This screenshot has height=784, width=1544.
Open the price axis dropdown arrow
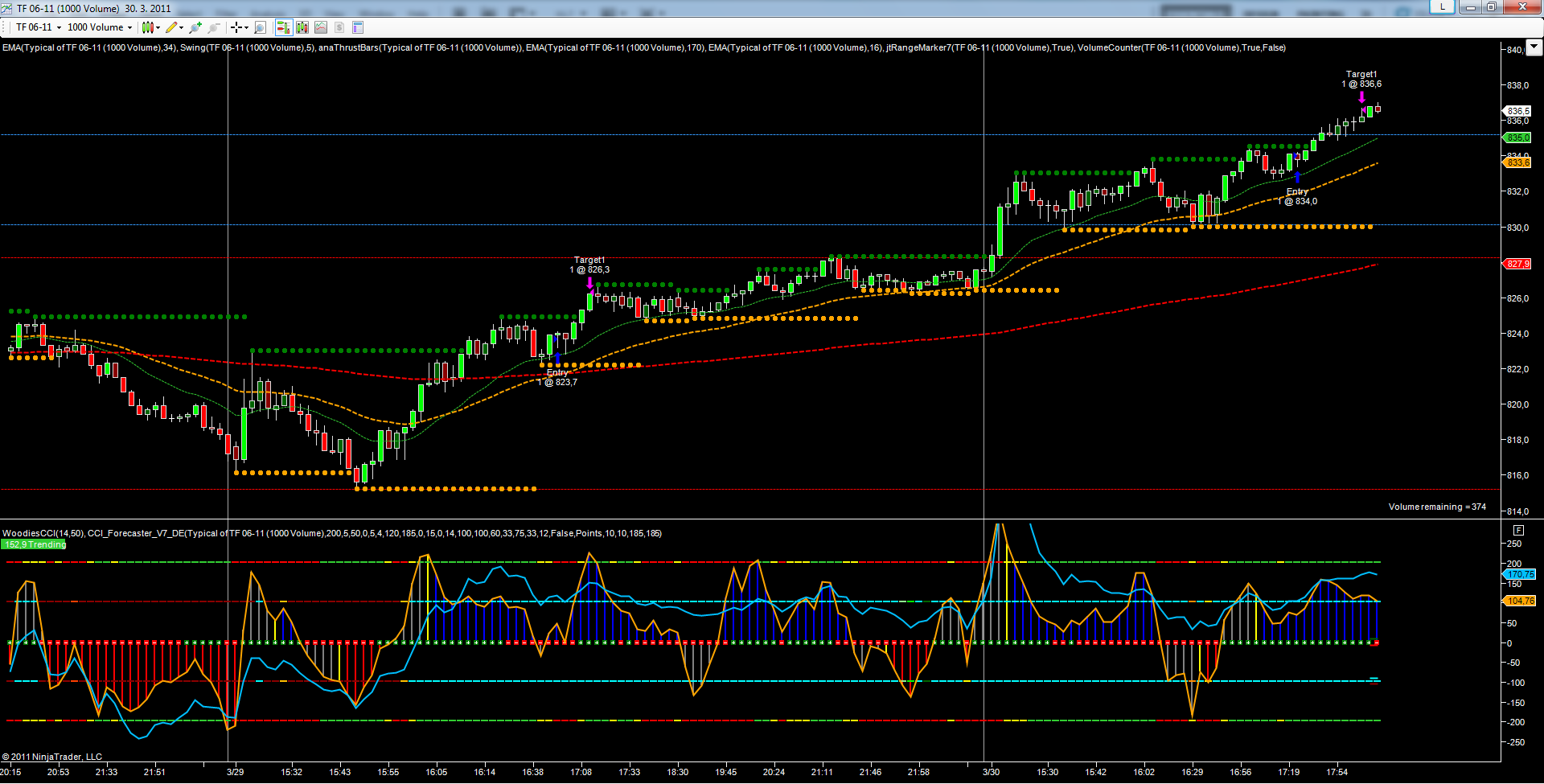(1534, 47)
